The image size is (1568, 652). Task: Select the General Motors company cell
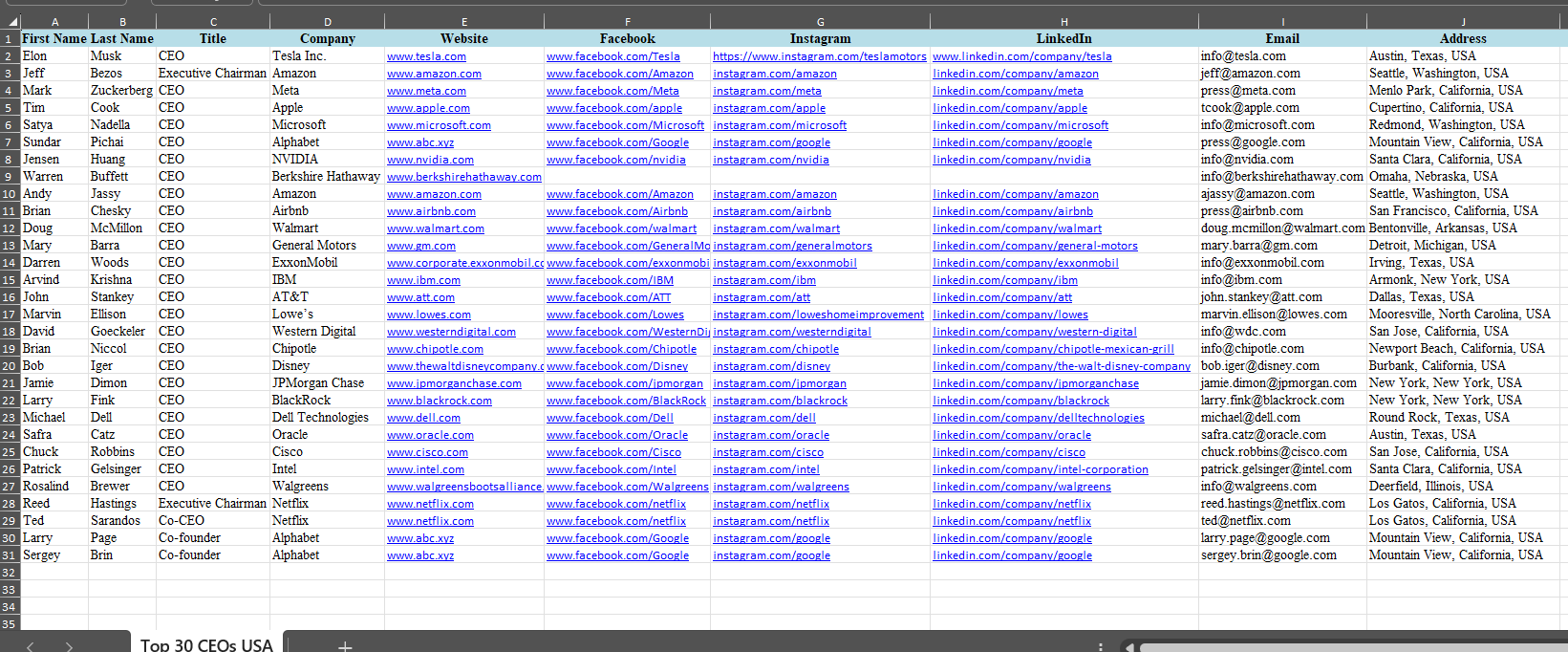(x=328, y=245)
